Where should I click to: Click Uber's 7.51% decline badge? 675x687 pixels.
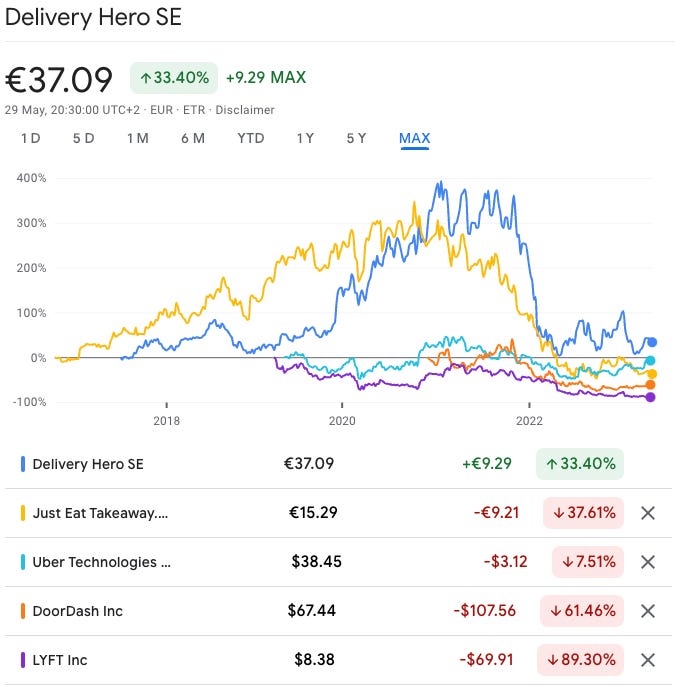click(588, 562)
